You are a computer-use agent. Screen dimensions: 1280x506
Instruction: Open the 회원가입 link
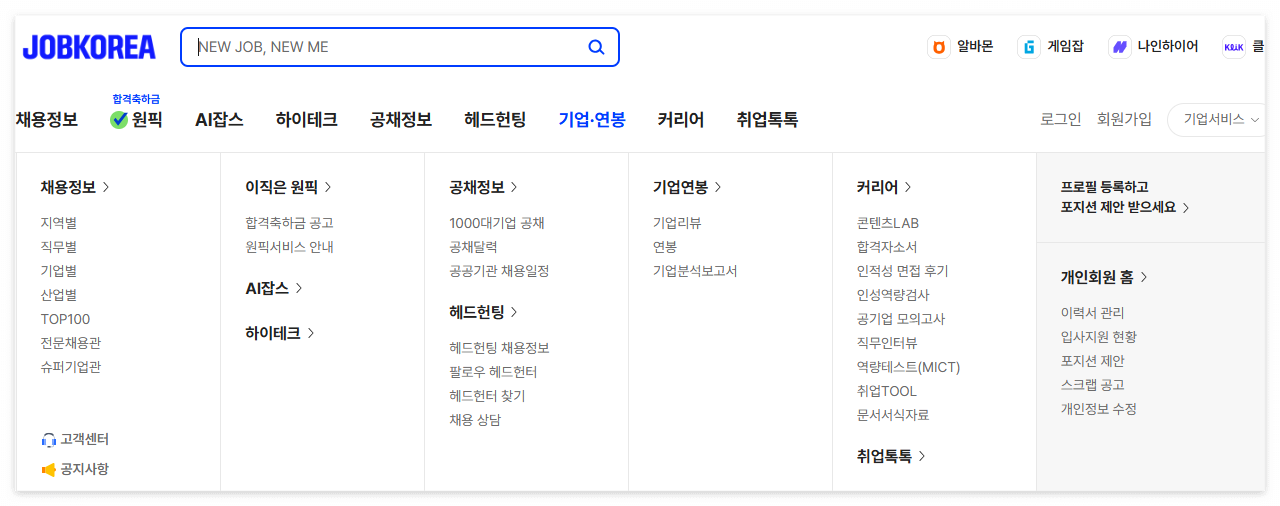[x=1124, y=119]
